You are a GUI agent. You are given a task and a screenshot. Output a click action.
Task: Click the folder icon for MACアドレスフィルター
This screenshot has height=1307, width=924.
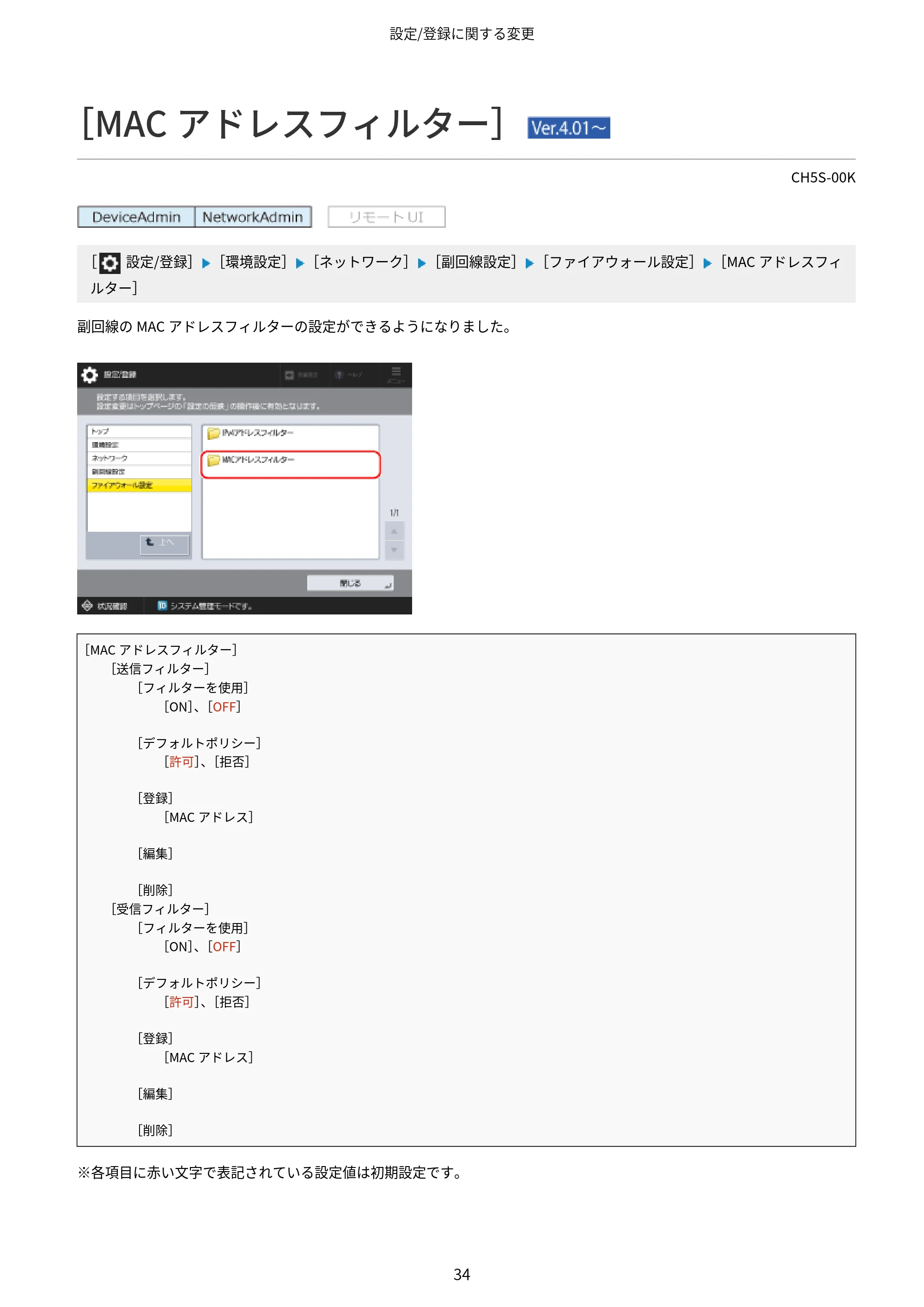pyautogui.click(x=213, y=460)
